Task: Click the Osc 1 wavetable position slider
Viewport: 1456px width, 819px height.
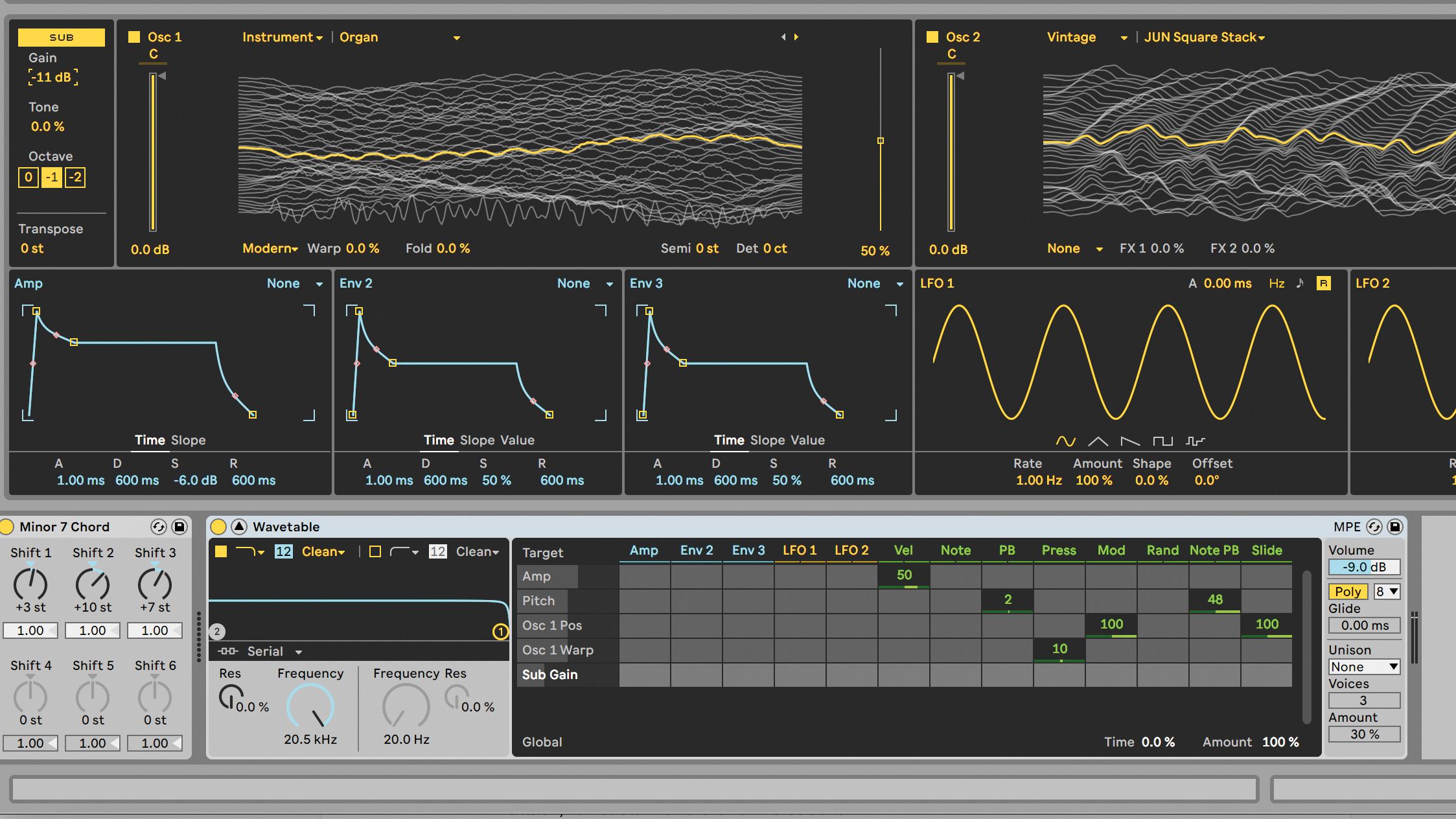Action: pyautogui.click(x=880, y=139)
